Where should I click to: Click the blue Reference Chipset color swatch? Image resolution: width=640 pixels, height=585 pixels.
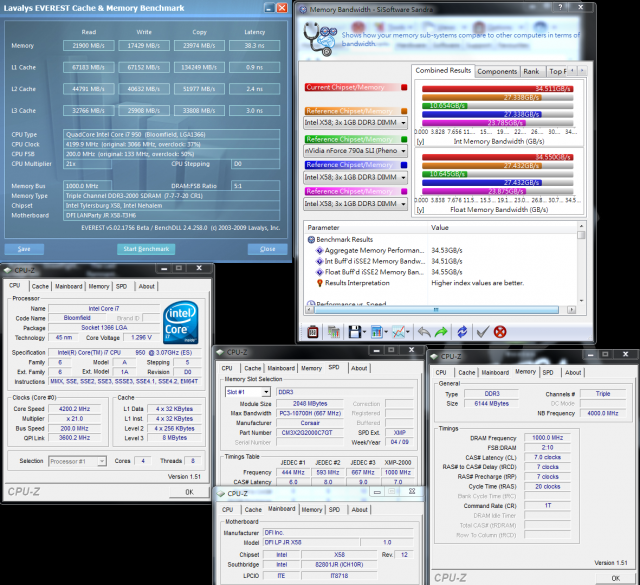[404, 165]
